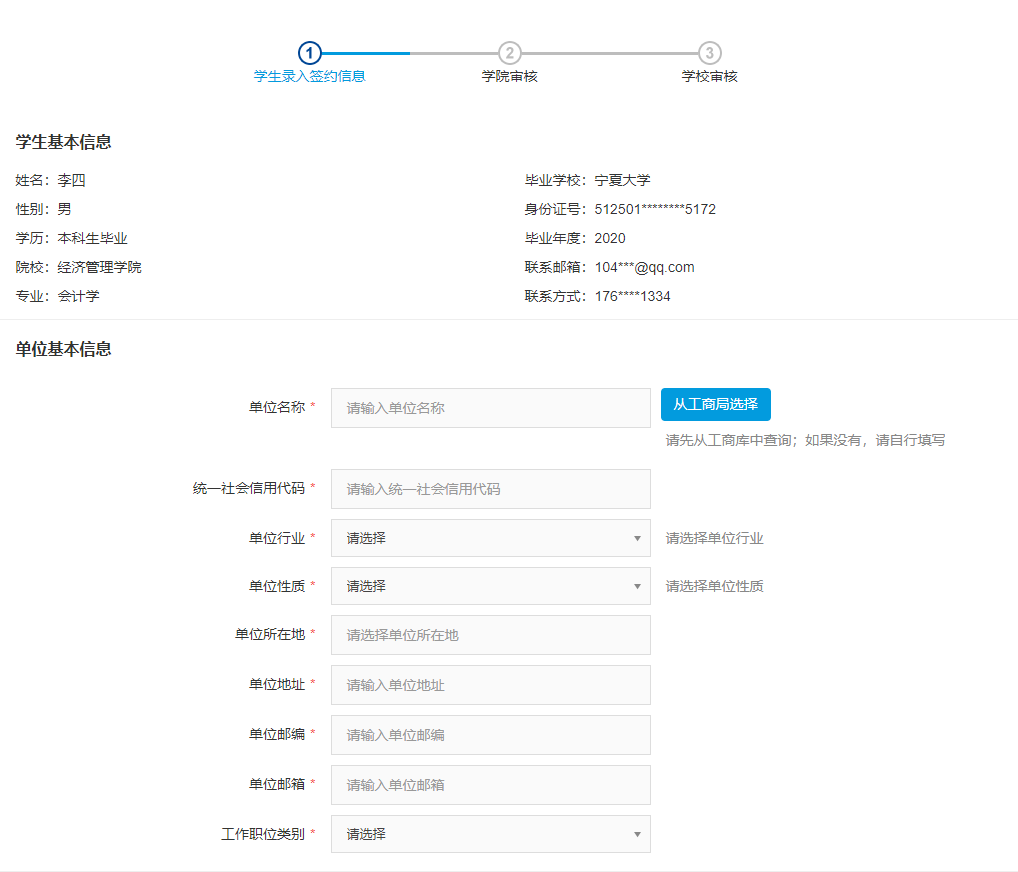Click the 单位邮编 input field
1018x872 pixels.
(490, 735)
